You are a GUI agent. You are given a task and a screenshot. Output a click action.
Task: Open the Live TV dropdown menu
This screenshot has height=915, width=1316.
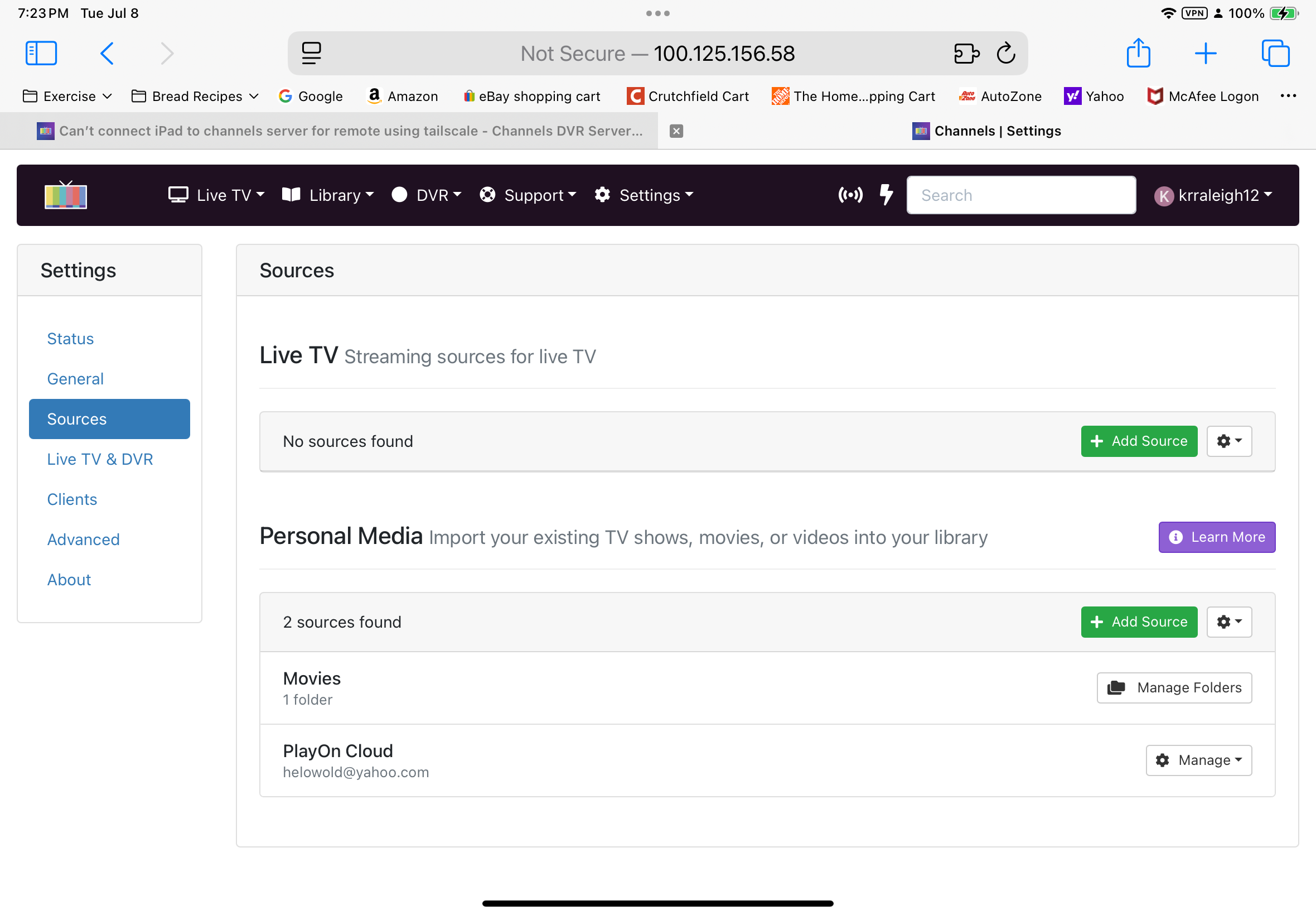click(x=216, y=195)
